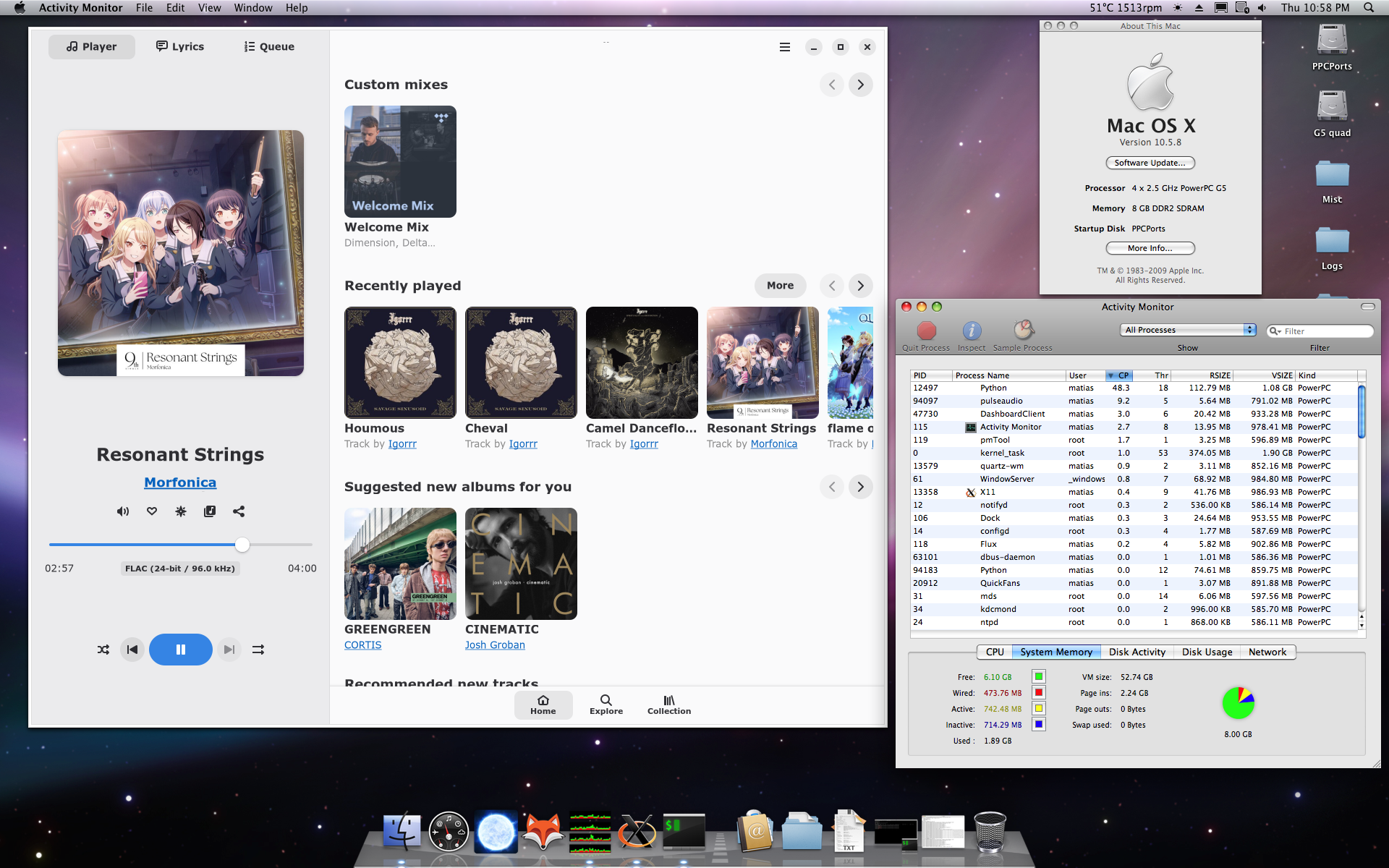Skip to the next track

229,650
